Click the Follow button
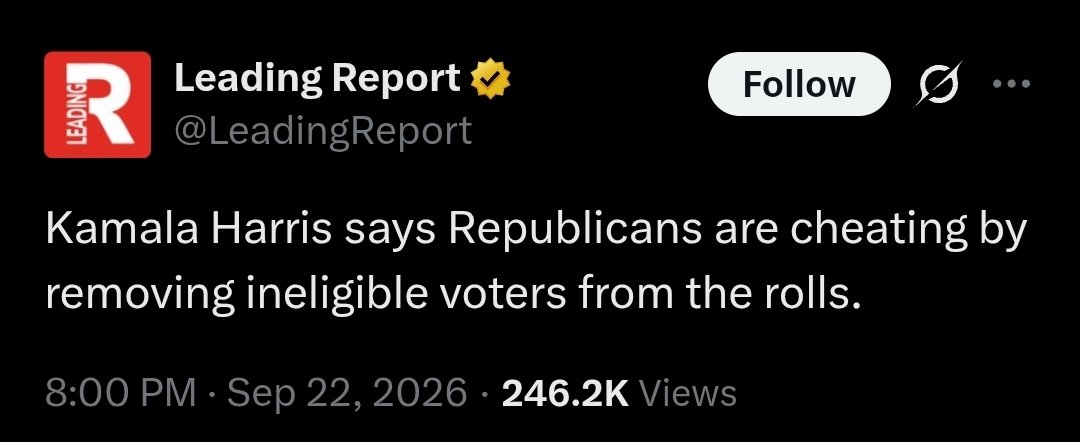This screenshot has height=442, width=1080. coord(799,84)
